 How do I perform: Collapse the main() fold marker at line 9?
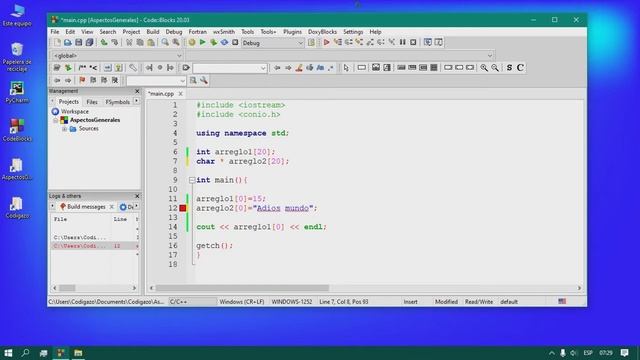pos(192,180)
